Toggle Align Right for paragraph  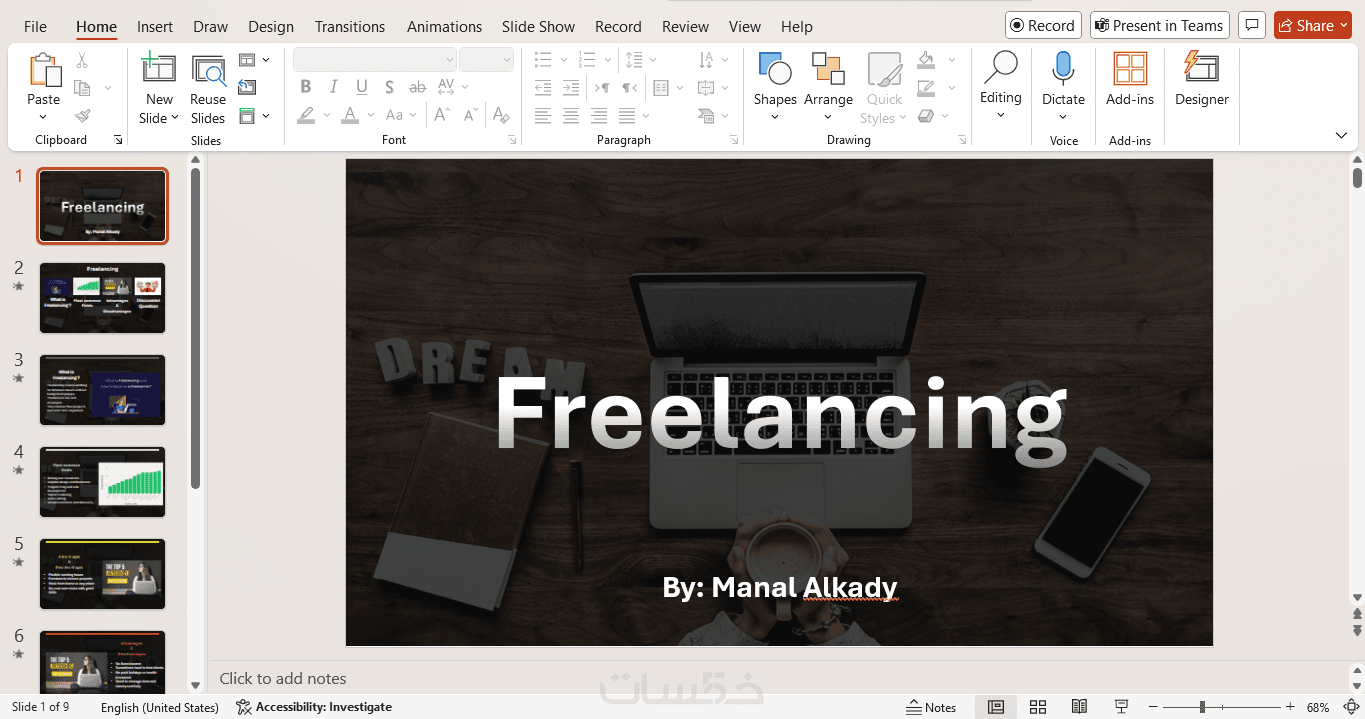(x=599, y=116)
